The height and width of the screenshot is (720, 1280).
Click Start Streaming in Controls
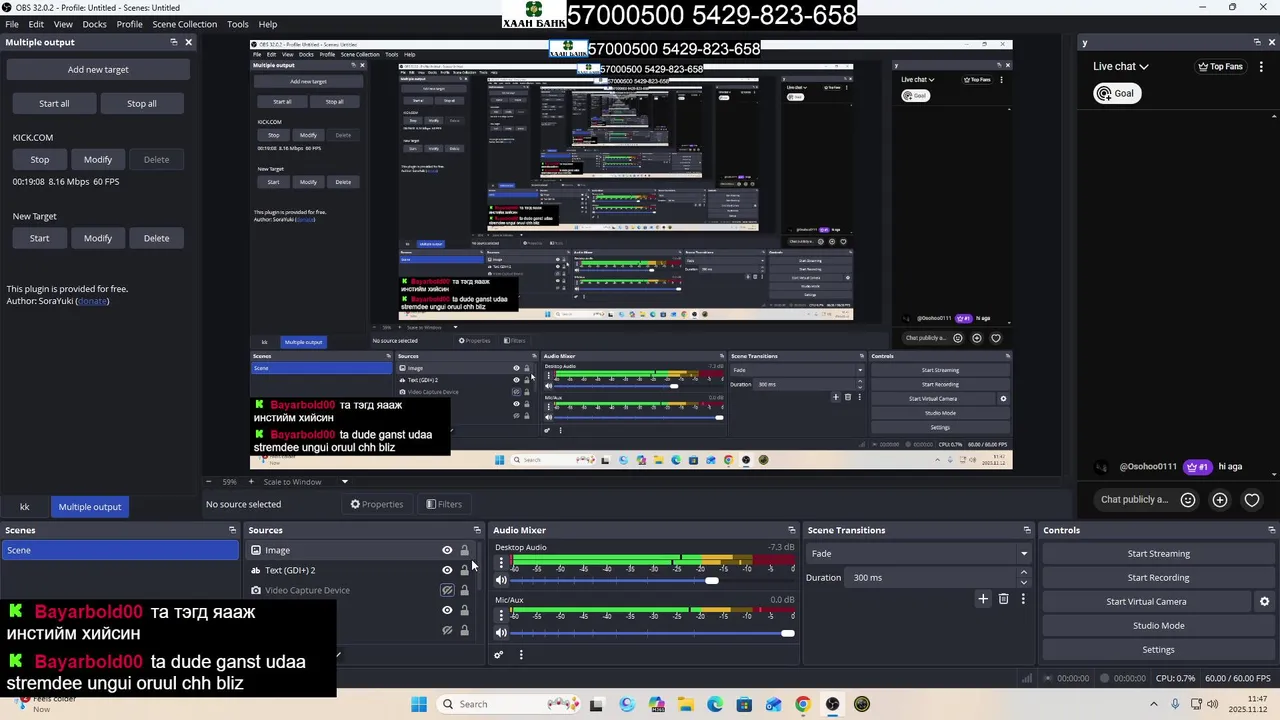point(1158,554)
